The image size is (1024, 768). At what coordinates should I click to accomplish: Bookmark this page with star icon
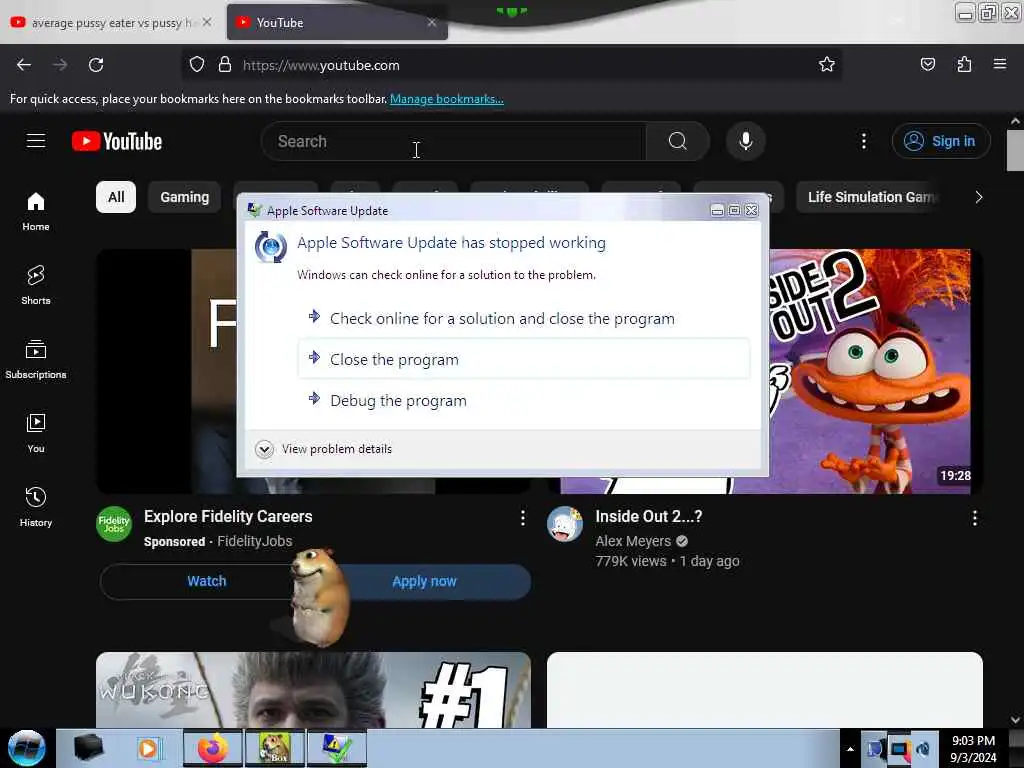[x=827, y=64]
